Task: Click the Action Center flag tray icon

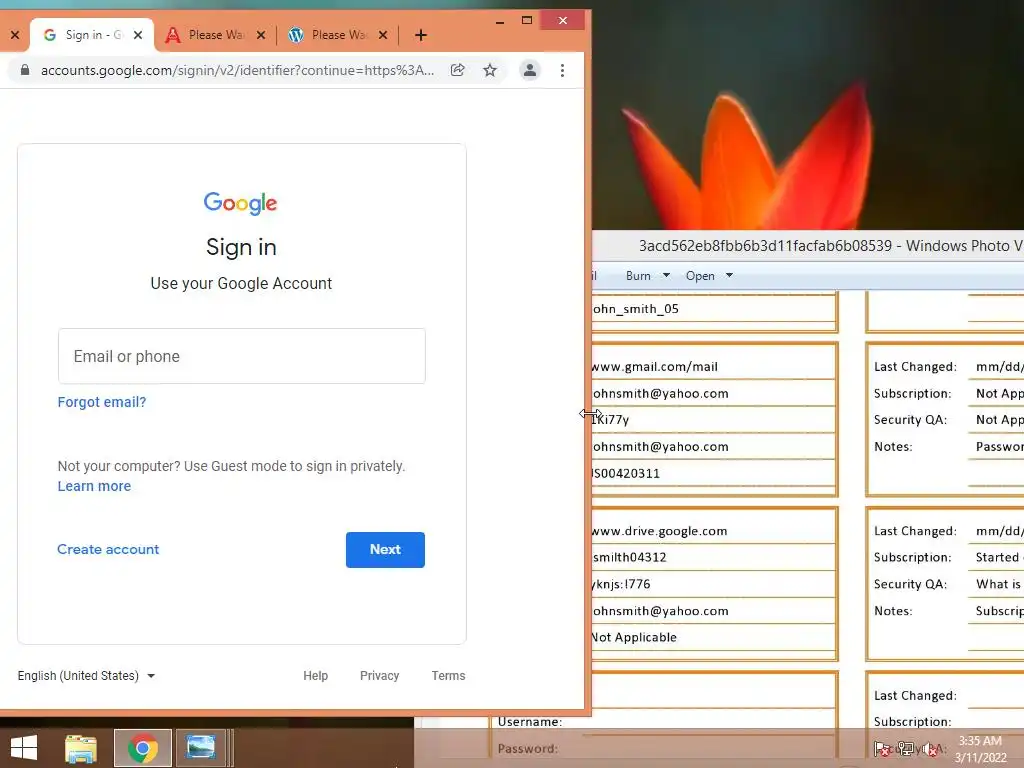Action: tap(882, 748)
